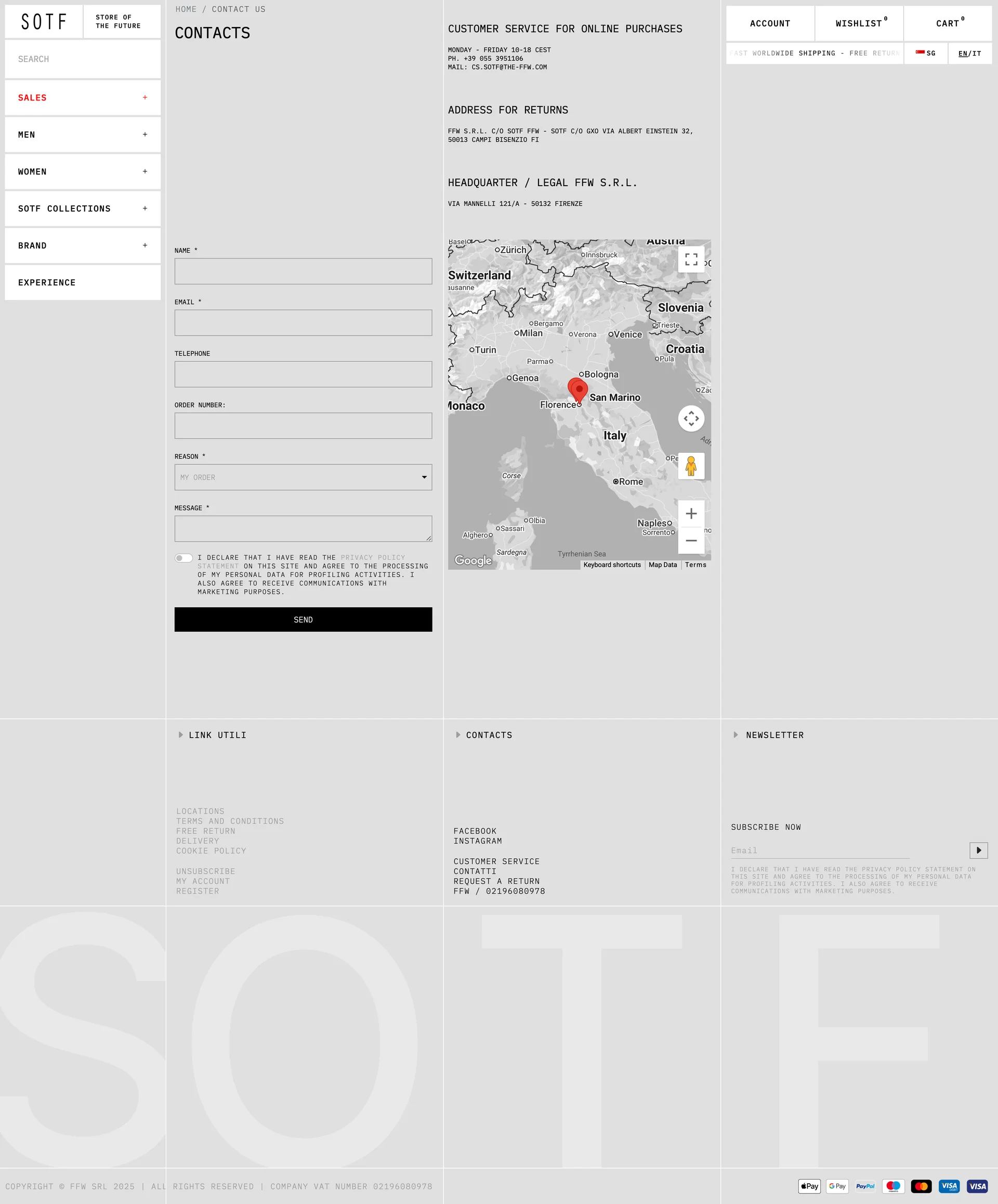The image size is (998, 1204).
Task: Click the red map location pin
Action: pyautogui.click(x=579, y=390)
